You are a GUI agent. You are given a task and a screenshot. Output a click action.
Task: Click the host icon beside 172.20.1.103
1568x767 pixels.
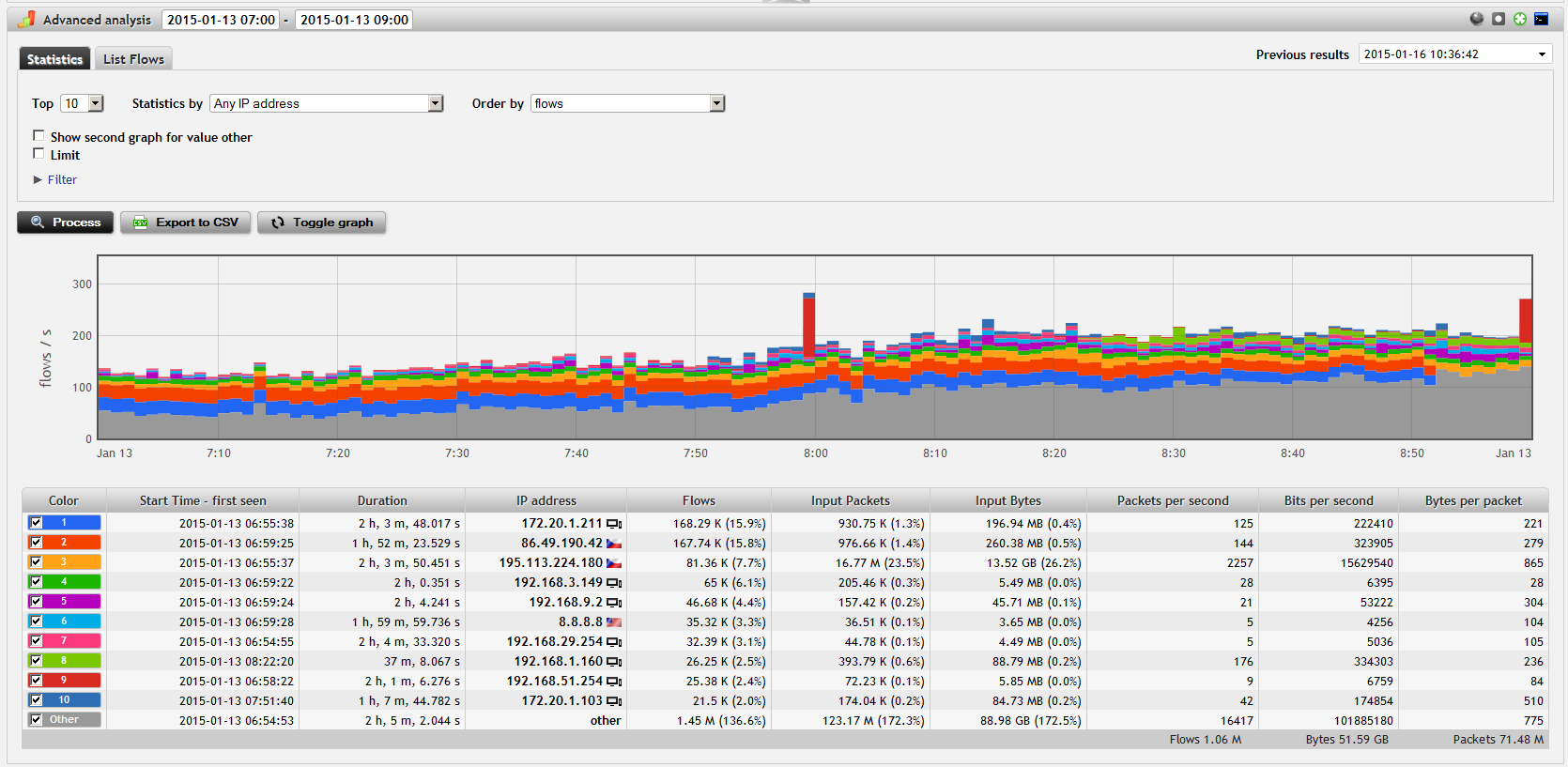coord(614,701)
